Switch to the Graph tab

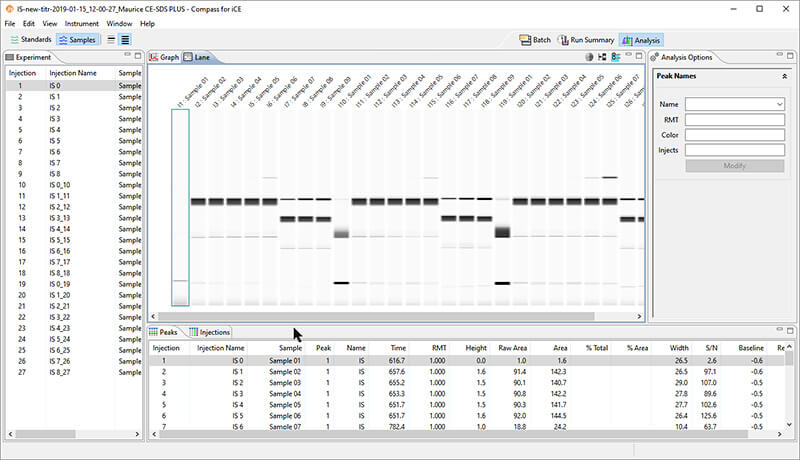164,57
